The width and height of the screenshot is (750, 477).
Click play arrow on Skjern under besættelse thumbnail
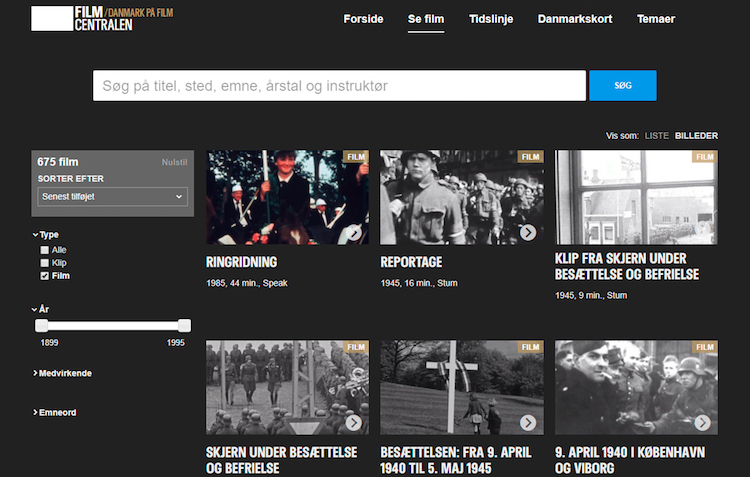point(354,422)
